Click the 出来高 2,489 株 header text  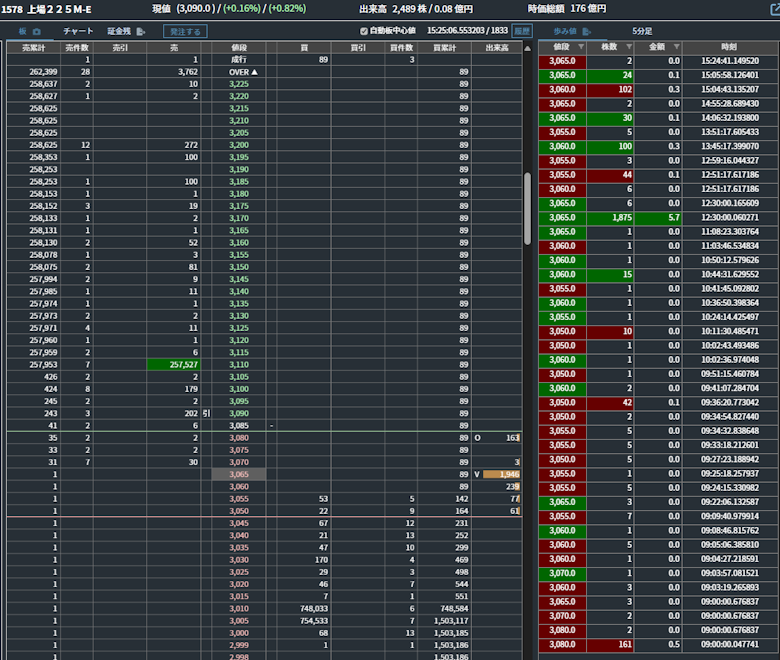pos(416,9)
